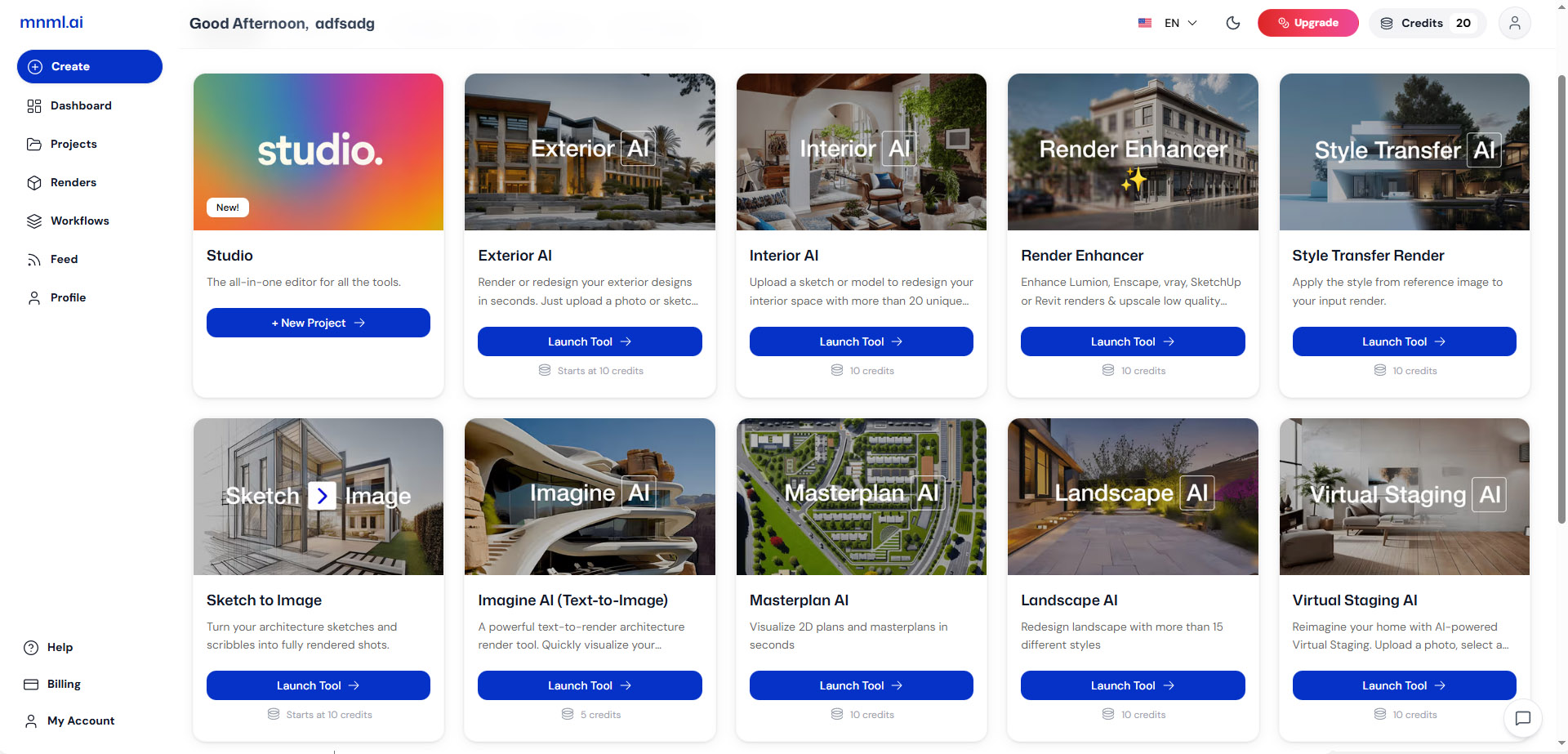Open the chat bubble widget

1522,718
